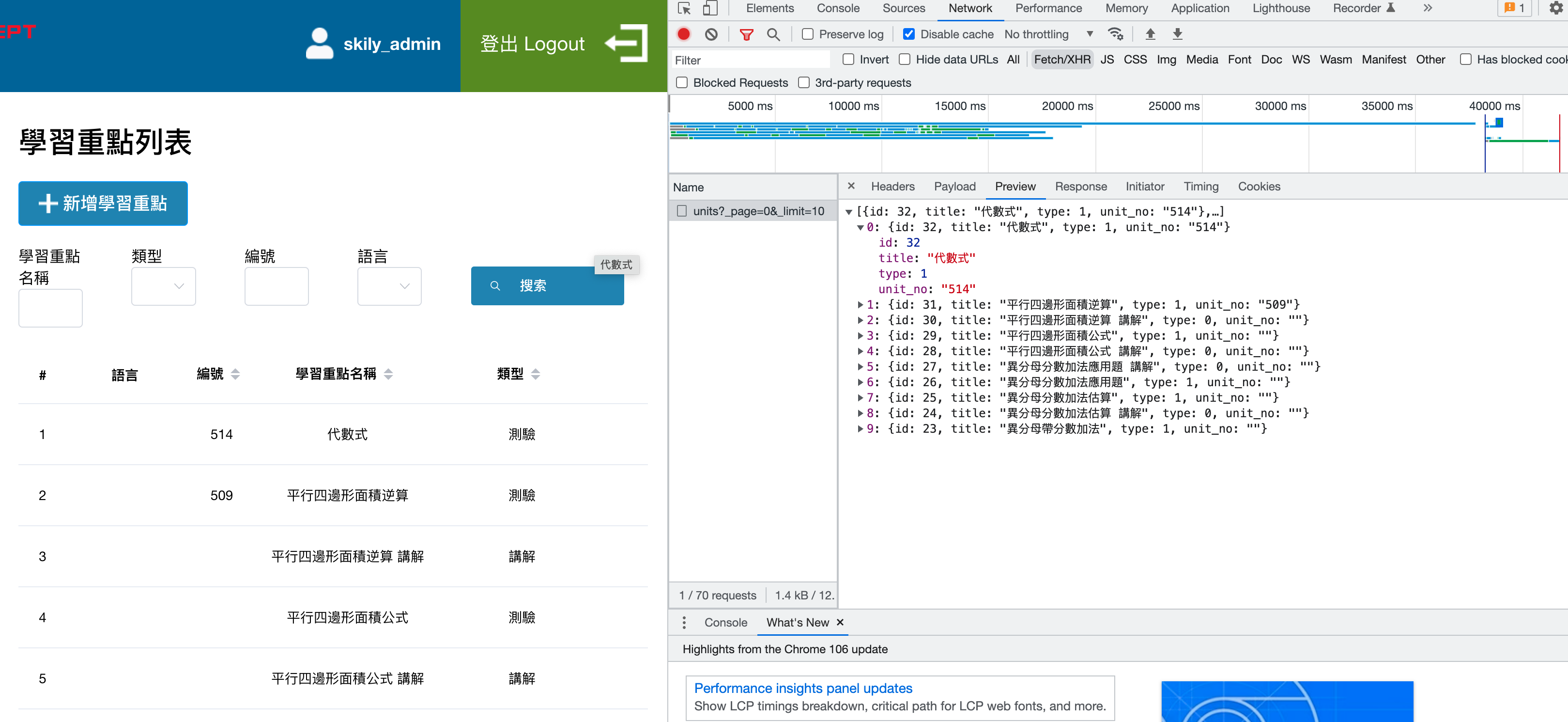1568x722 pixels.
Task: Uncheck the Disable cache checkbox
Action: [x=908, y=34]
